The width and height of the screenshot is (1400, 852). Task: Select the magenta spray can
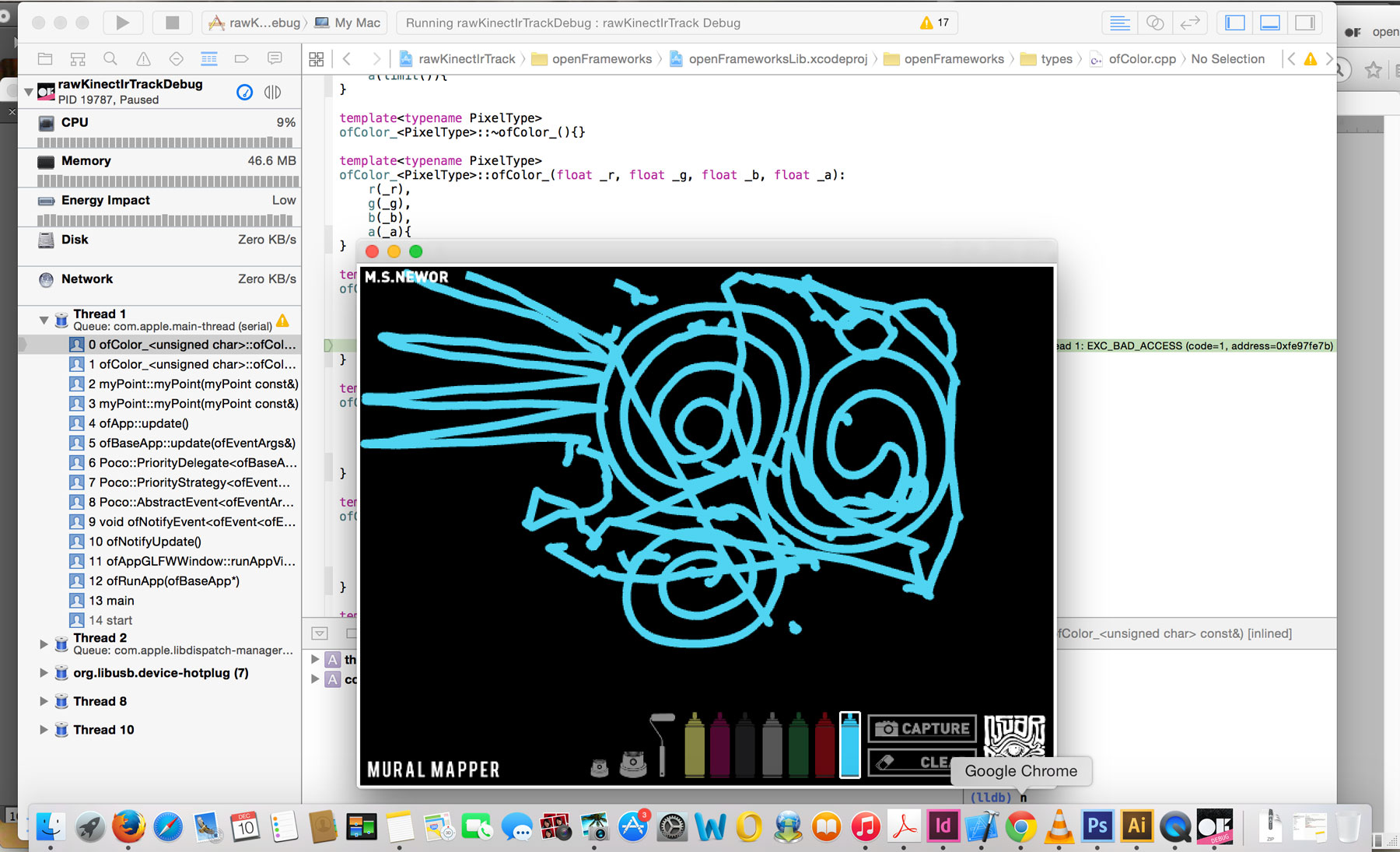click(720, 744)
